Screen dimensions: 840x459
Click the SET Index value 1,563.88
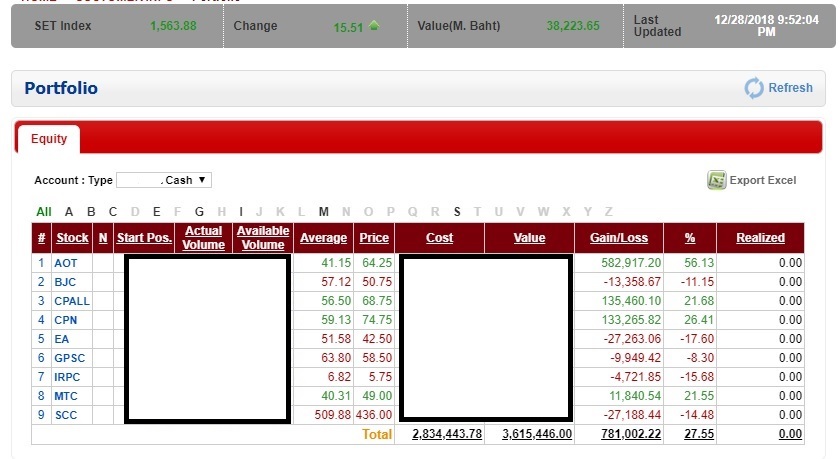[173, 26]
